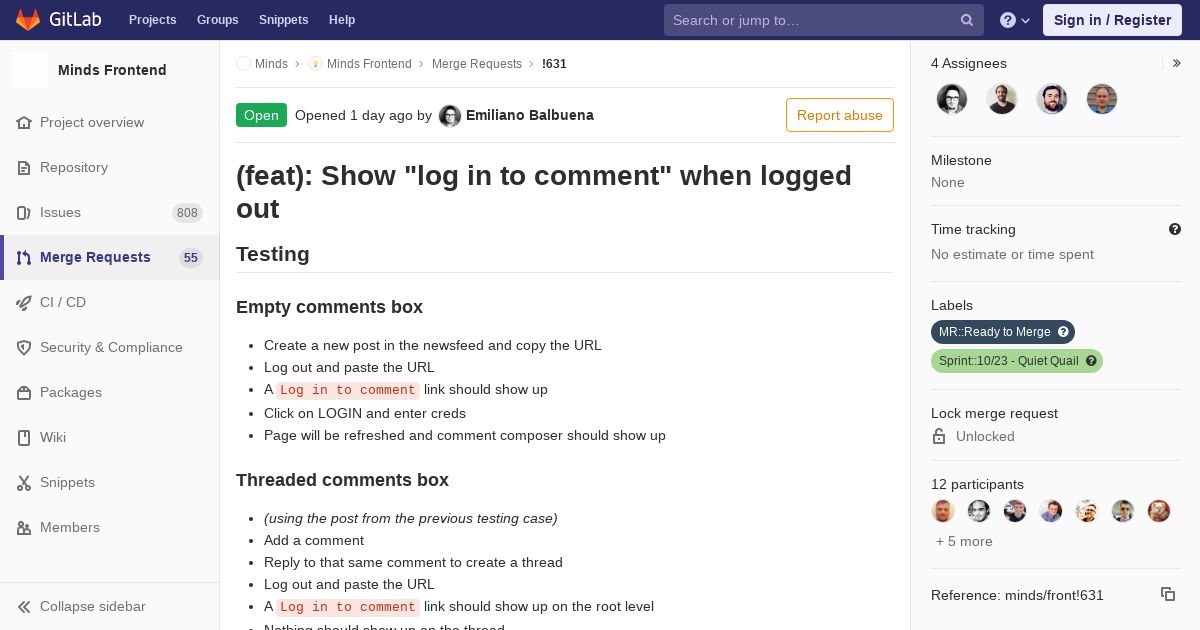
Task: Click Emiliano Balbuena's author avatar
Action: tap(450, 116)
